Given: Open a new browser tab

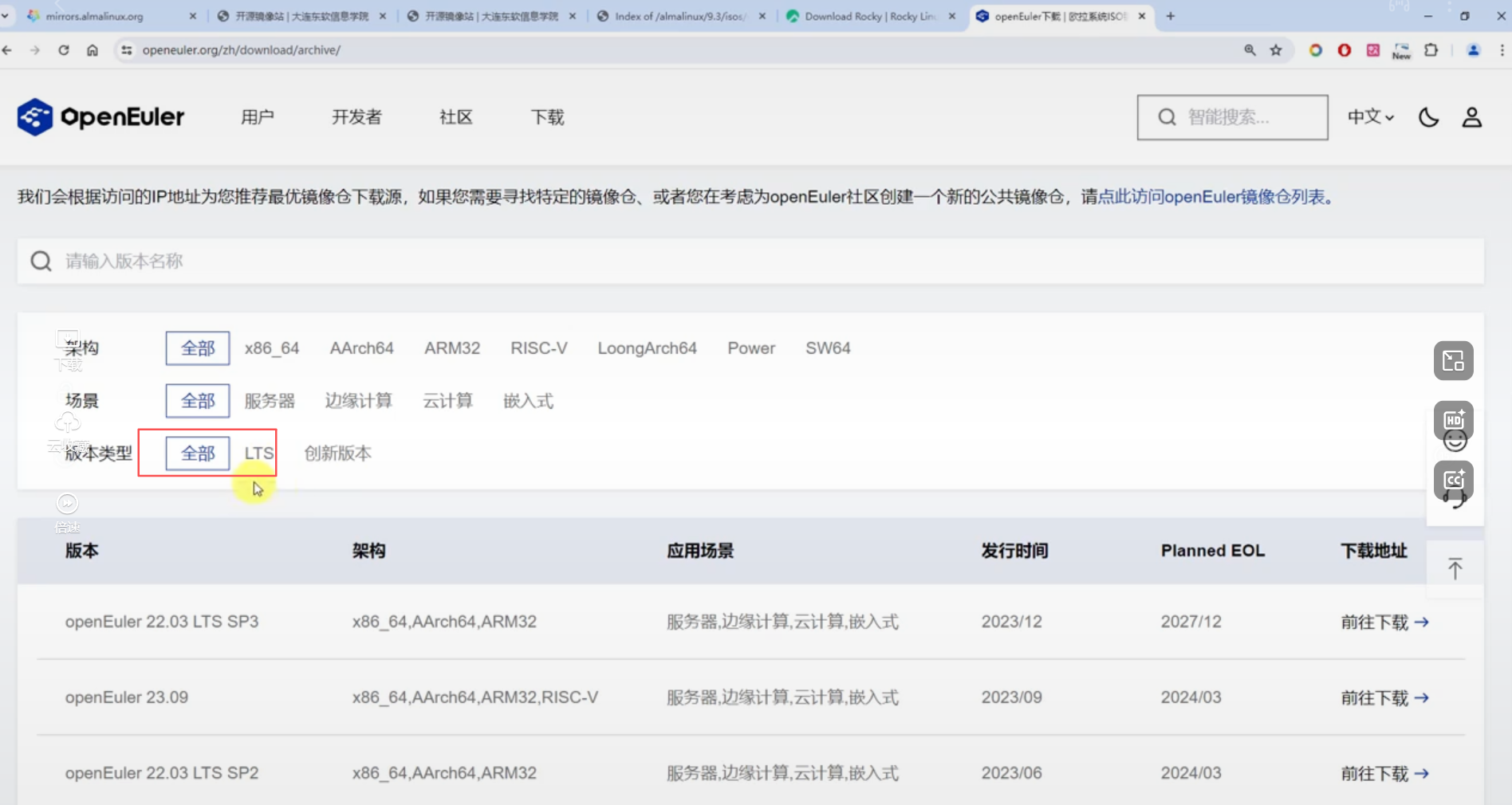Looking at the screenshot, I should (x=1170, y=16).
